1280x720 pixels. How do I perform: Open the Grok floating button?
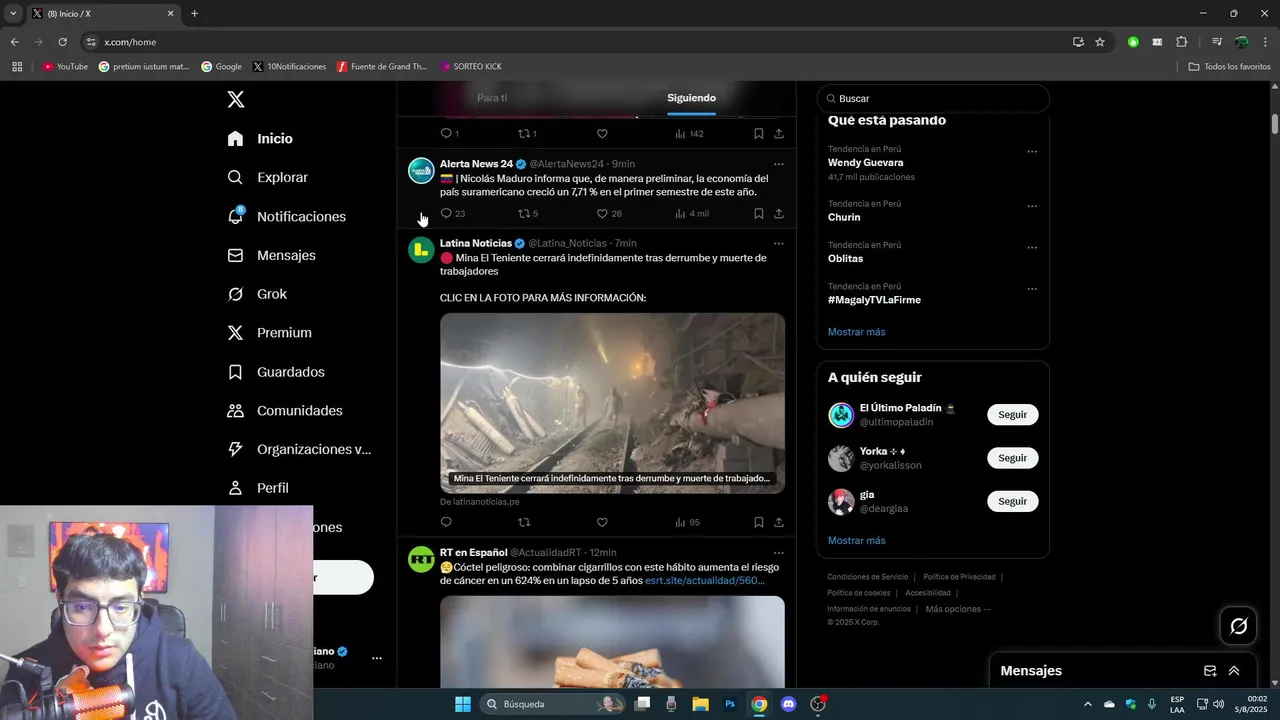tap(1238, 626)
